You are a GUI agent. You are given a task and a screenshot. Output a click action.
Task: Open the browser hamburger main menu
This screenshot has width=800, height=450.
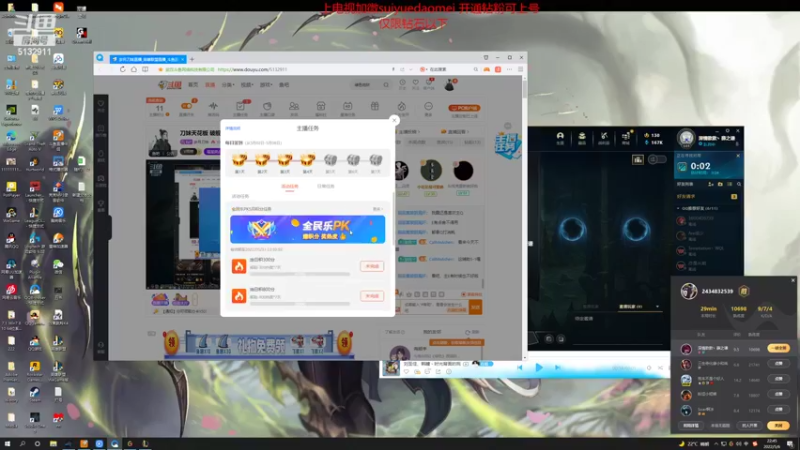pos(520,69)
